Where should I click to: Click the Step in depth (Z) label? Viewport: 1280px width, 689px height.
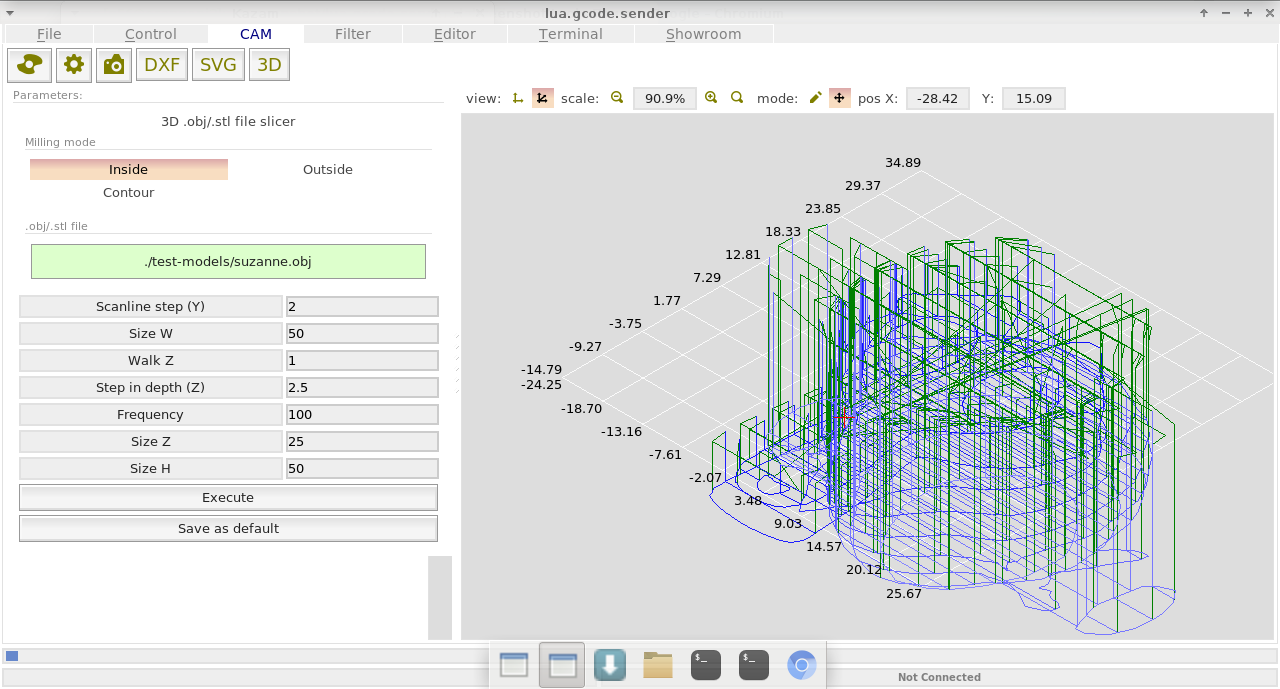pos(151,388)
